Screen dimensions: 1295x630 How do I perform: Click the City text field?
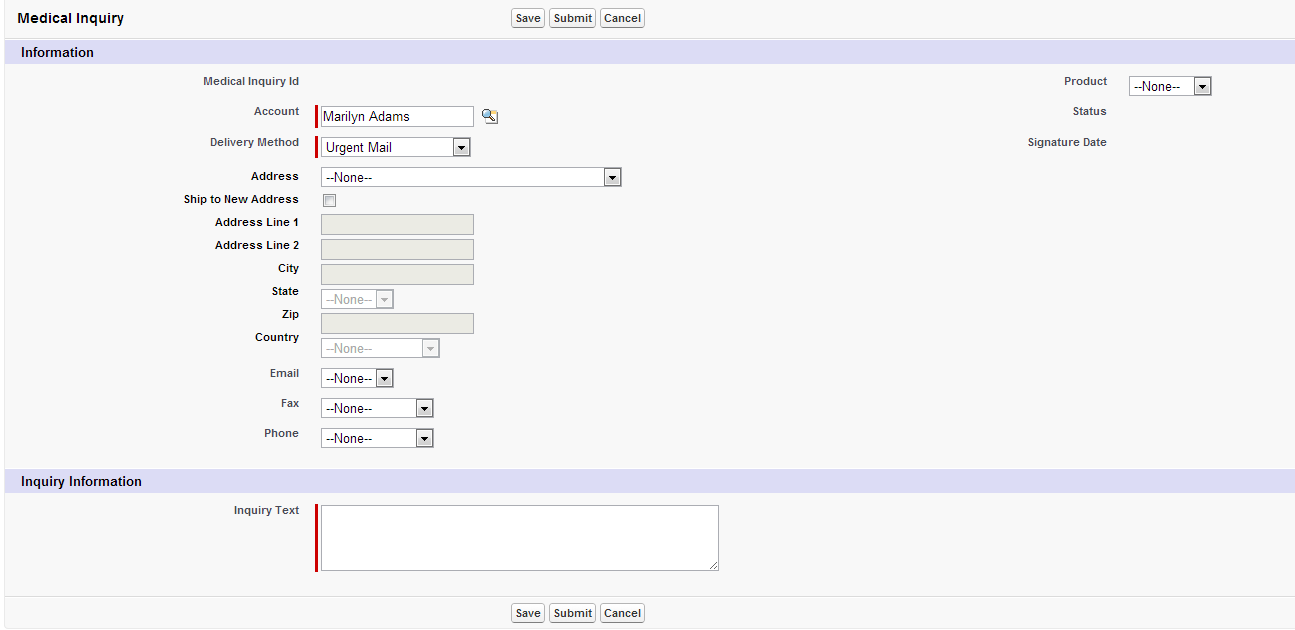397,275
